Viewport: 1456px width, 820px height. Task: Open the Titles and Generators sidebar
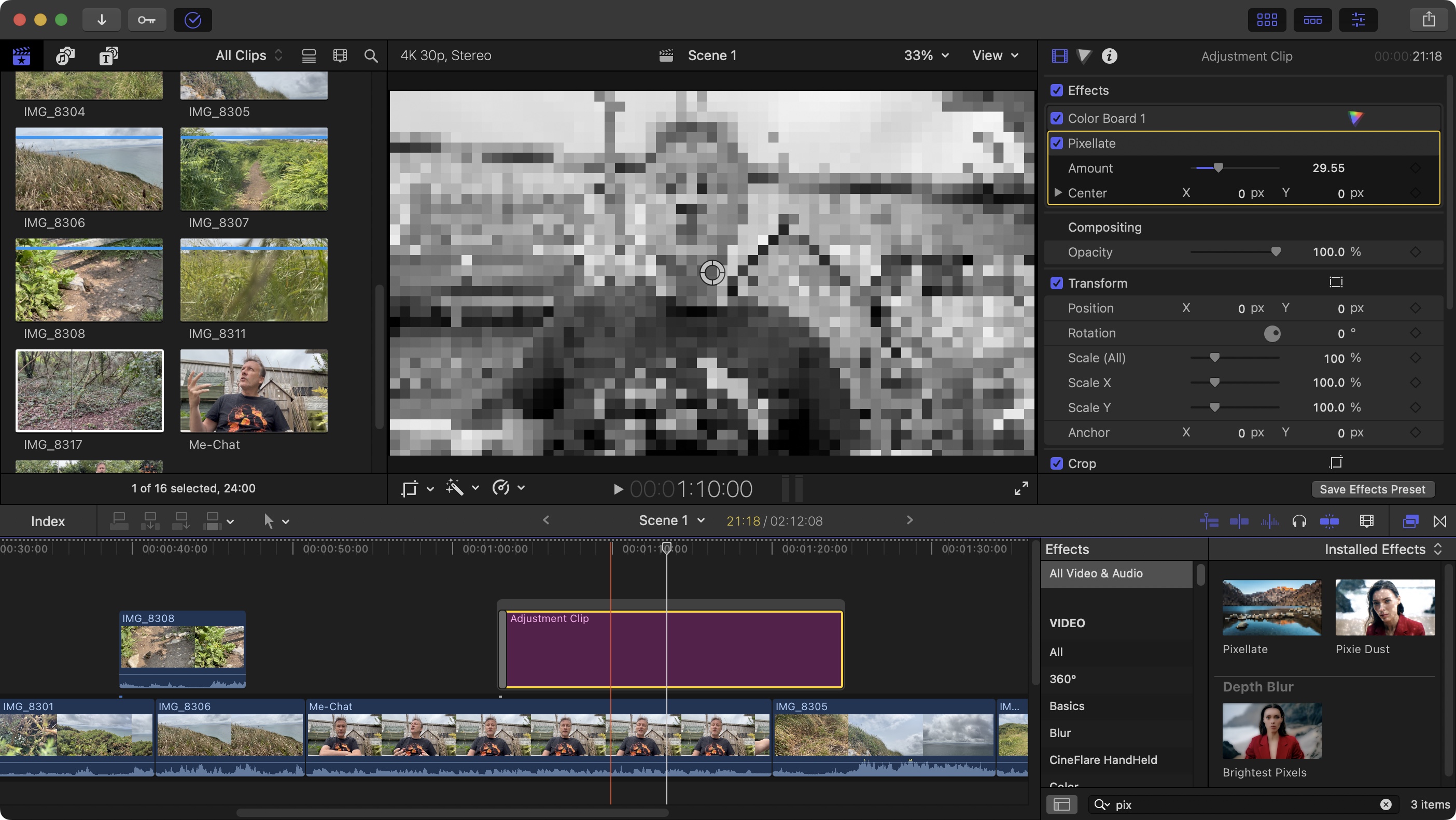(x=108, y=55)
